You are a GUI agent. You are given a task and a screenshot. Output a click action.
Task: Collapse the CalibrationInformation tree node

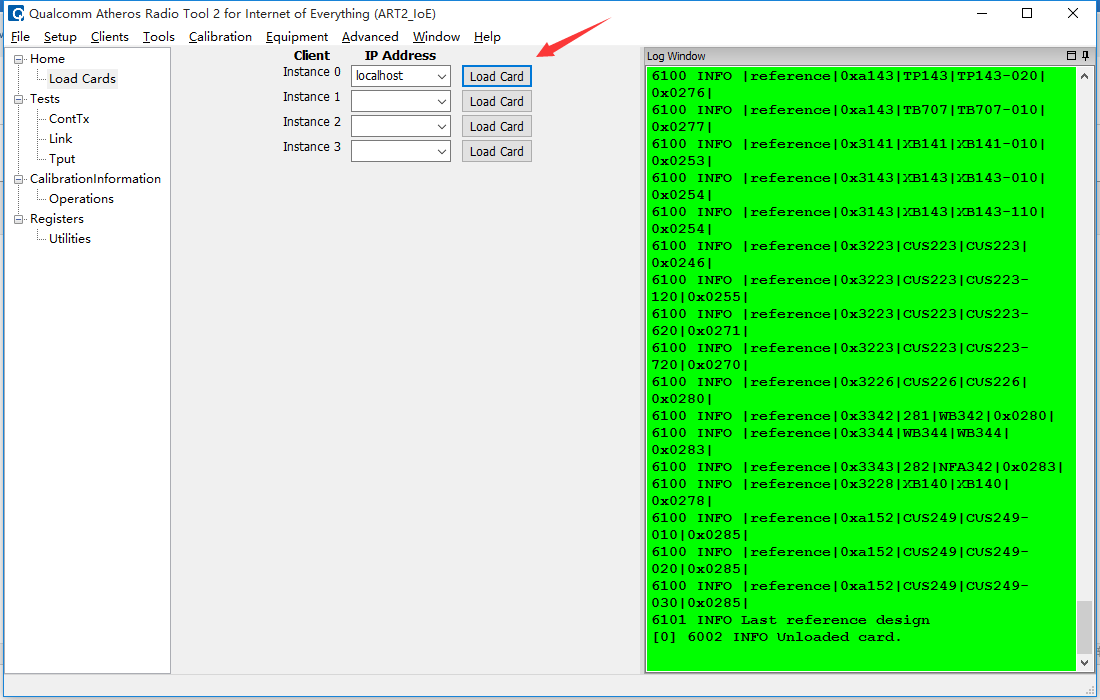click(18, 179)
